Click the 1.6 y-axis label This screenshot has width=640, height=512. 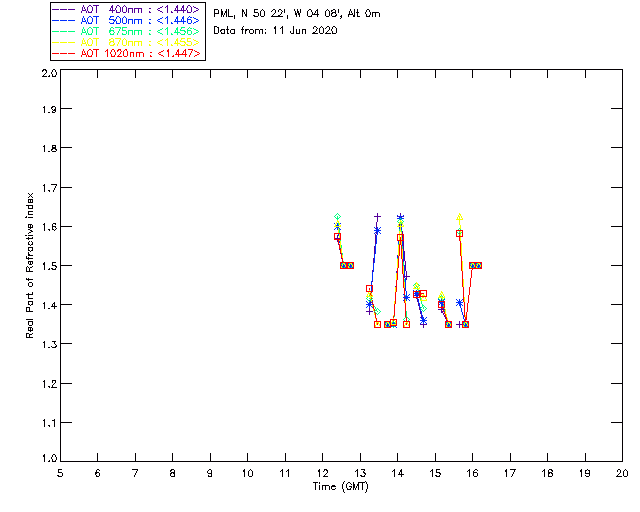coord(49,227)
